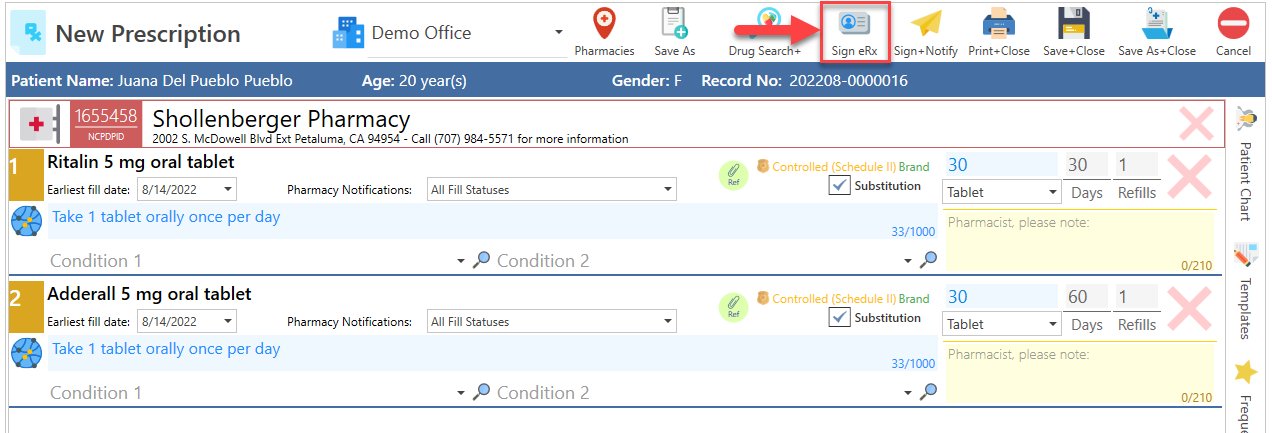Open Adderall earliest fill date picker
This screenshot has height=433, width=1272.
[228, 321]
